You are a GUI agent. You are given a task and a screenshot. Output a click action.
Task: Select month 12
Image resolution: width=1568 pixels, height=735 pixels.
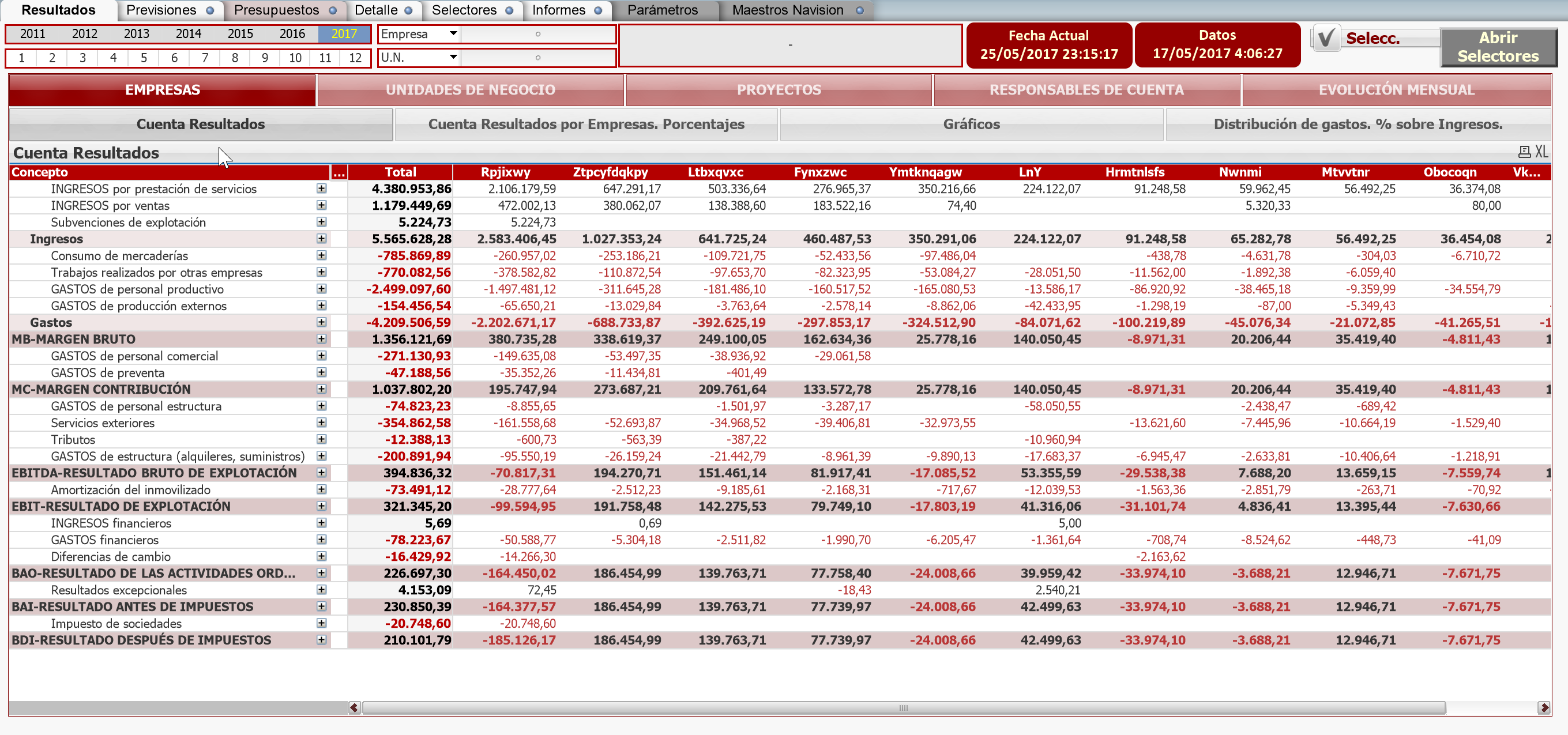[x=355, y=58]
